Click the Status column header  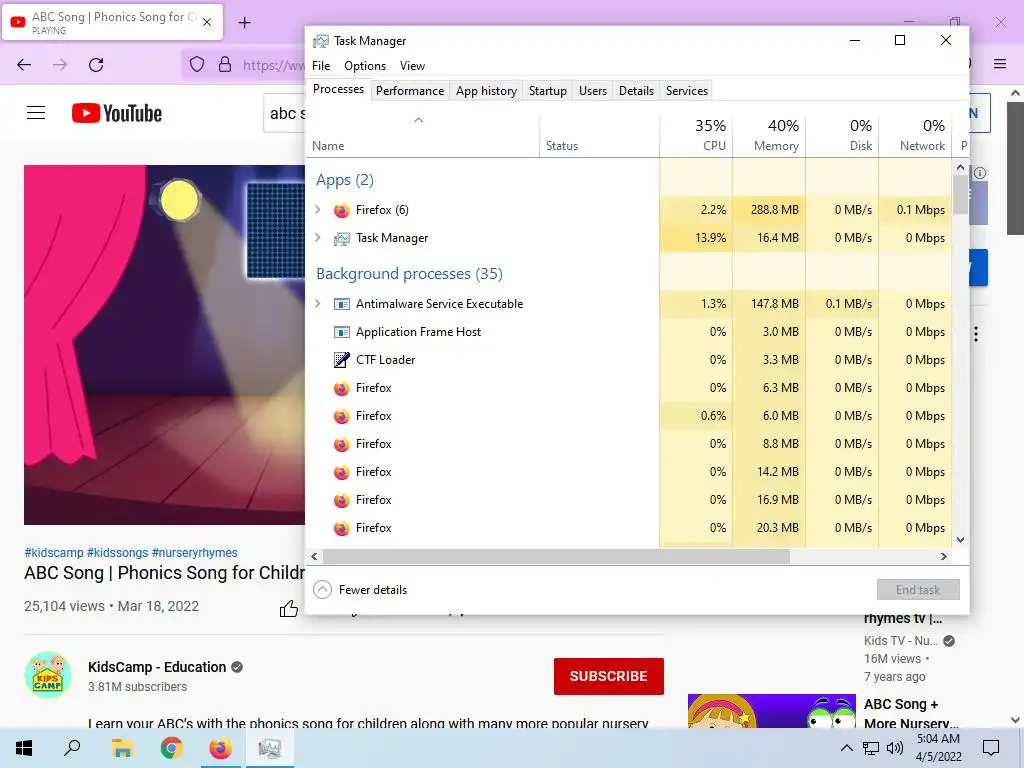pyautogui.click(x=600, y=135)
